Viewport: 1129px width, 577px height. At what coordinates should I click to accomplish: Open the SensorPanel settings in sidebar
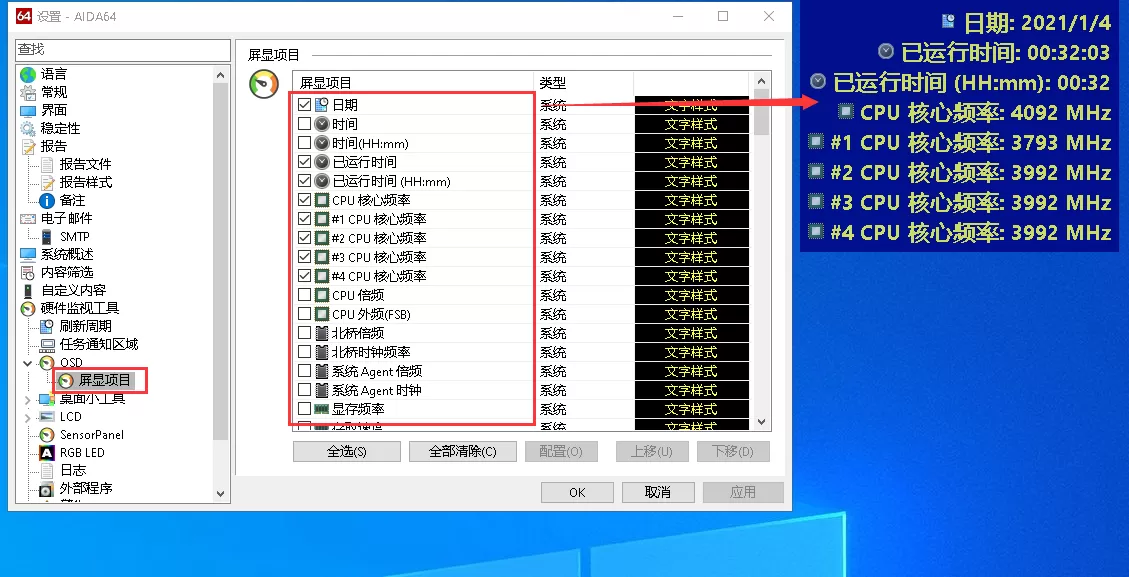coord(93,434)
